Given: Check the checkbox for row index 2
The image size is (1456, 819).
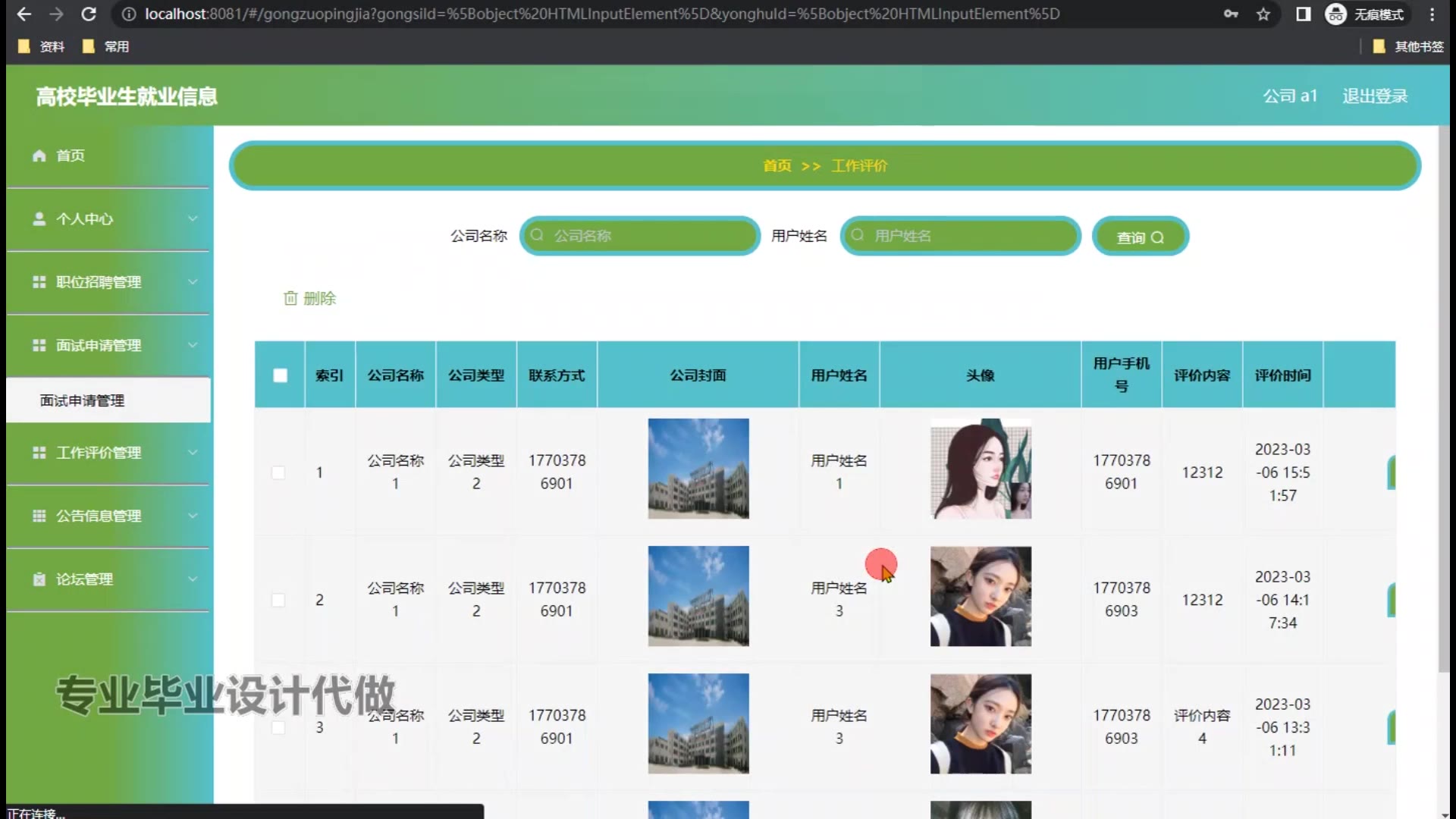Looking at the screenshot, I should [278, 600].
